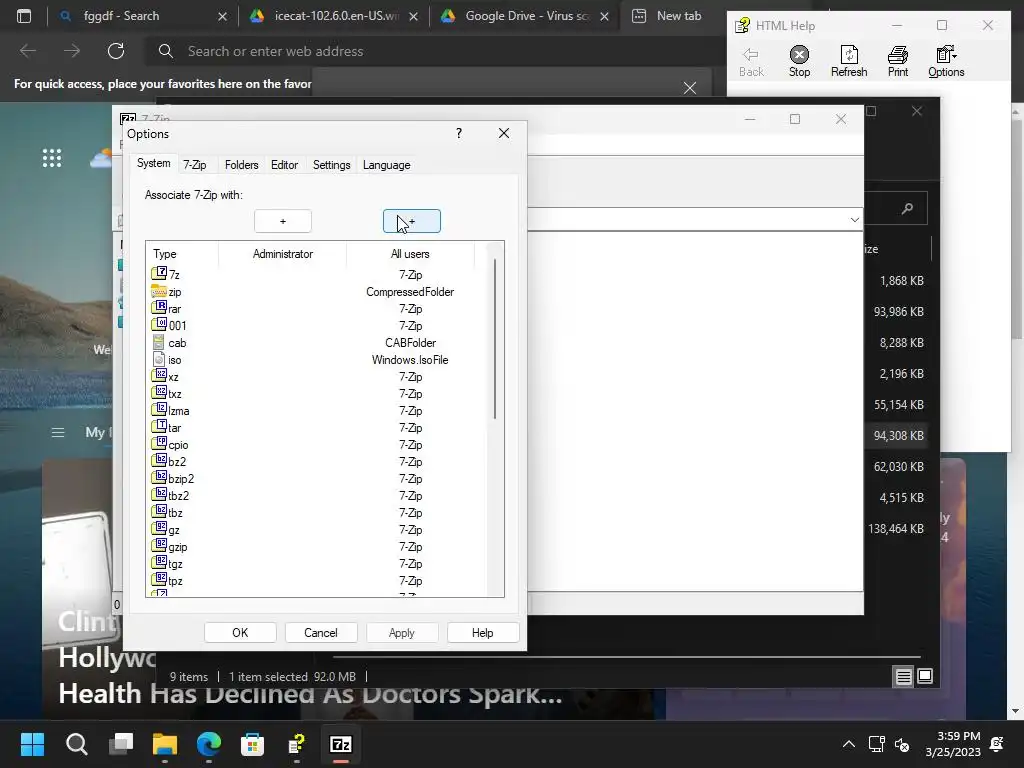Click the cab file type icon
The height and width of the screenshot is (768, 1024).
click(159, 342)
